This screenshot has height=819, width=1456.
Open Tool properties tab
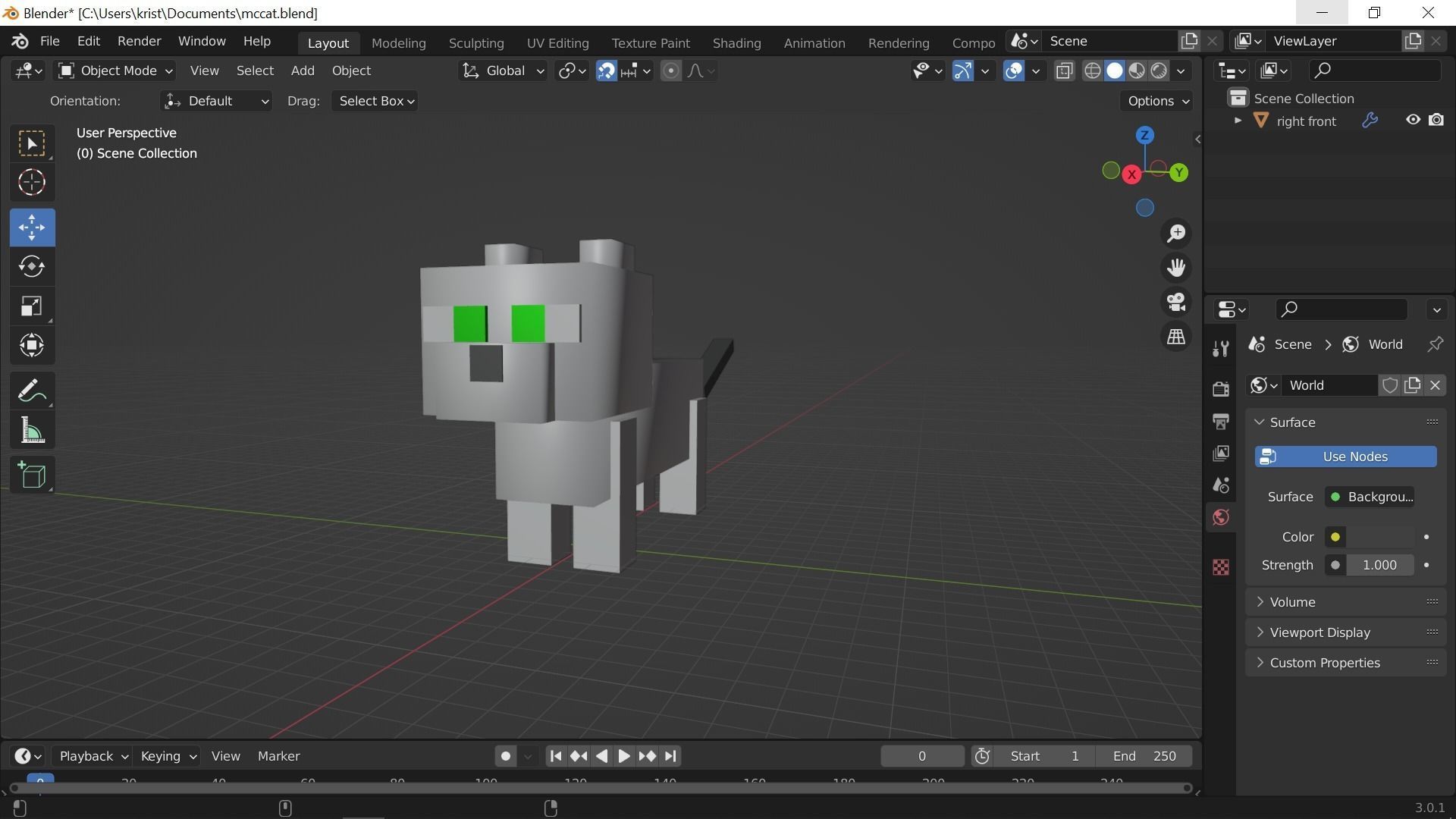pos(1220,349)
